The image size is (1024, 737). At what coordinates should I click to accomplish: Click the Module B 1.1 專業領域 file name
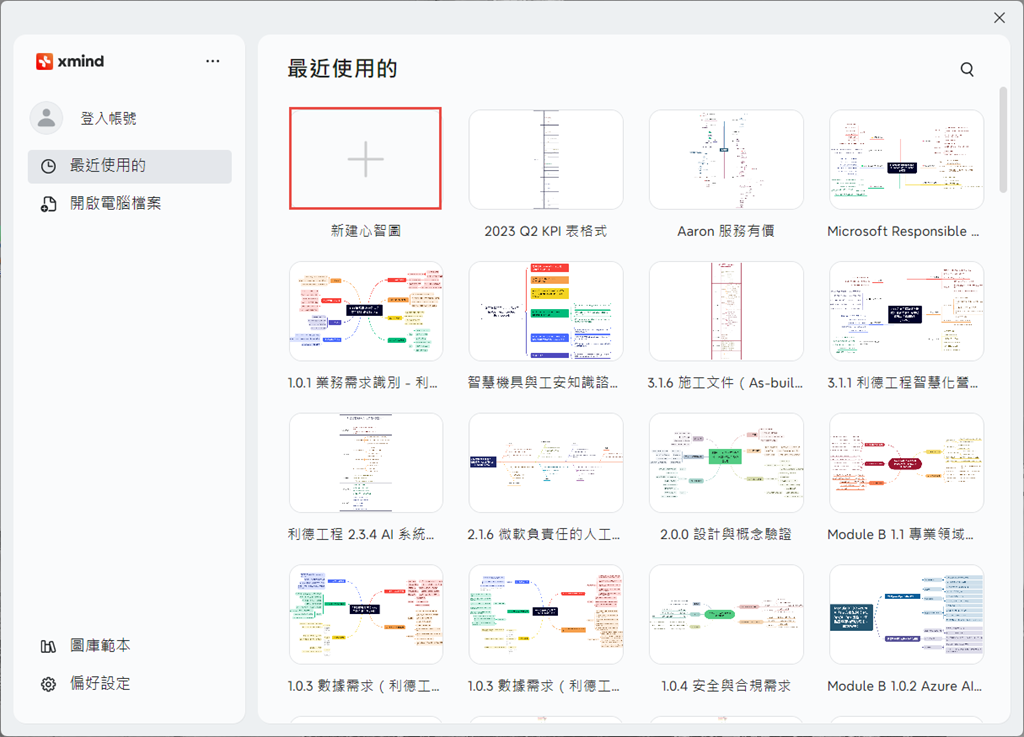tap(901, 534)
